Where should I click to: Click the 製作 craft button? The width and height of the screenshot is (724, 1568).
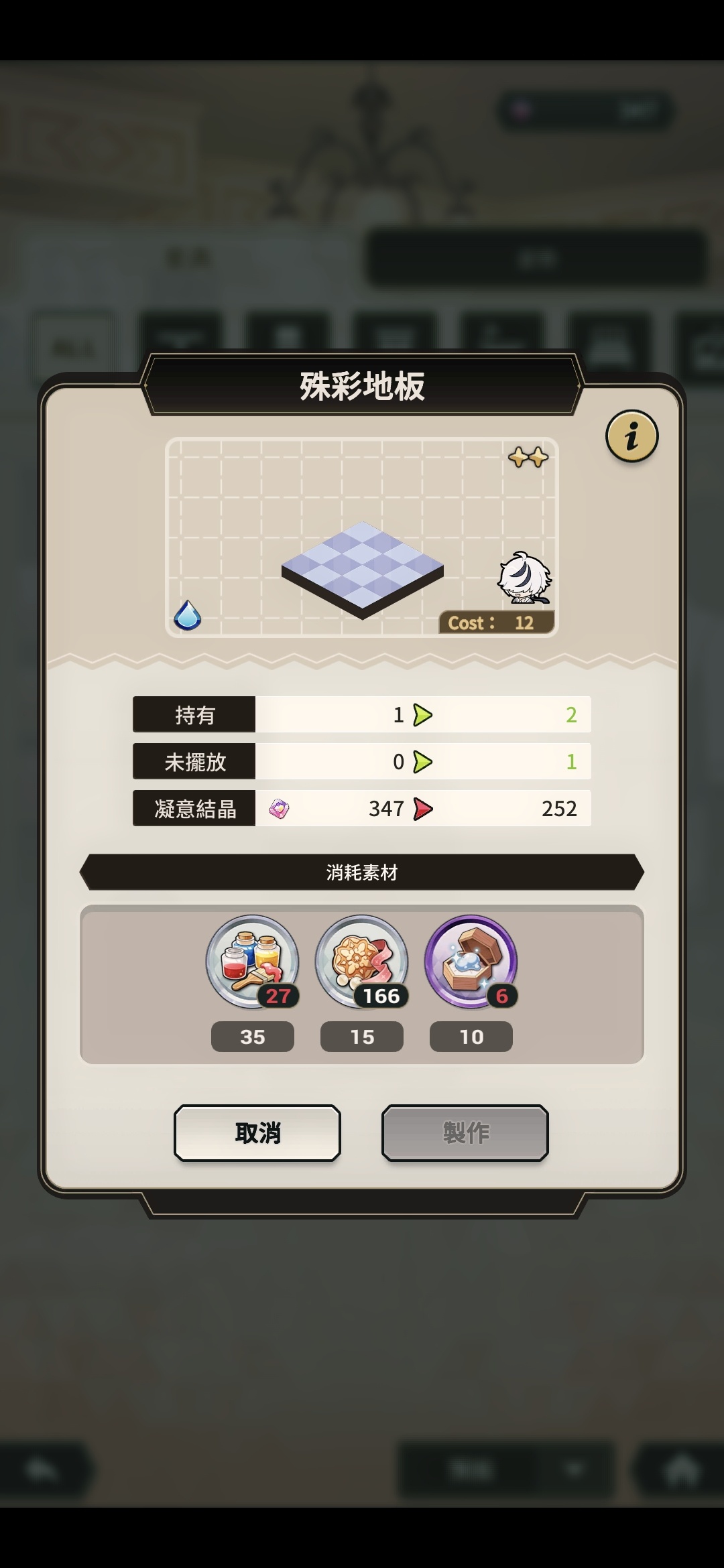(x=465, y=1133)
